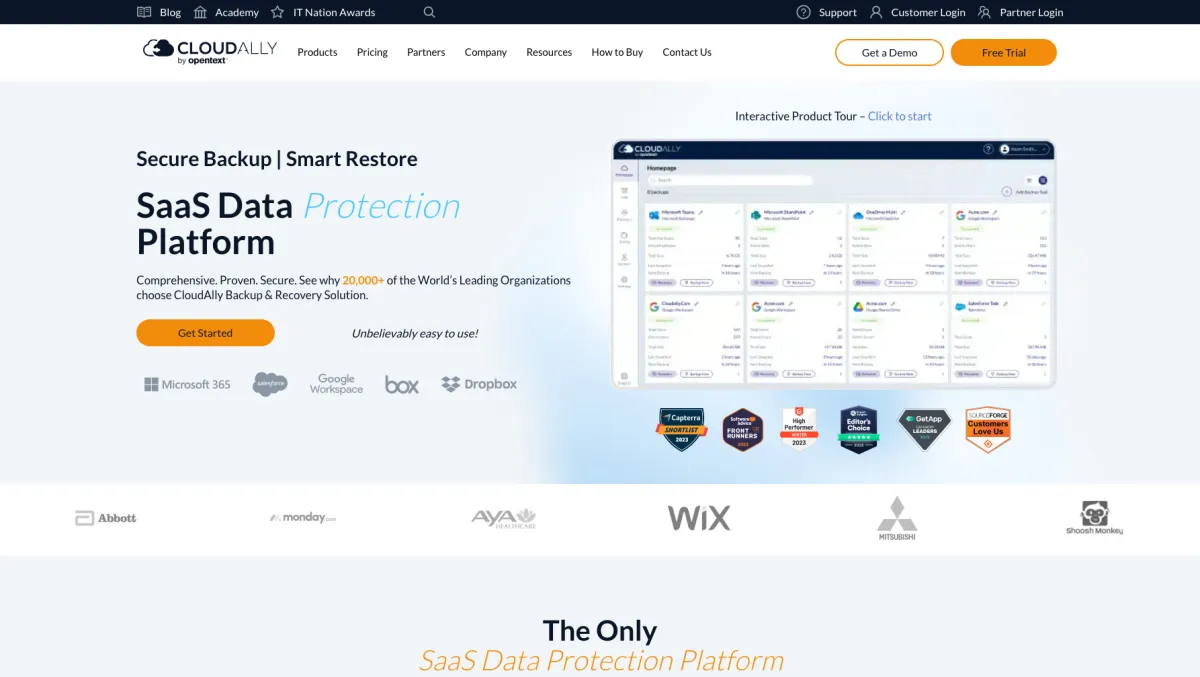Go to Partner Login
Image resolution: width=1200 pixels, height=677 pixels.
pos(1031,12)
